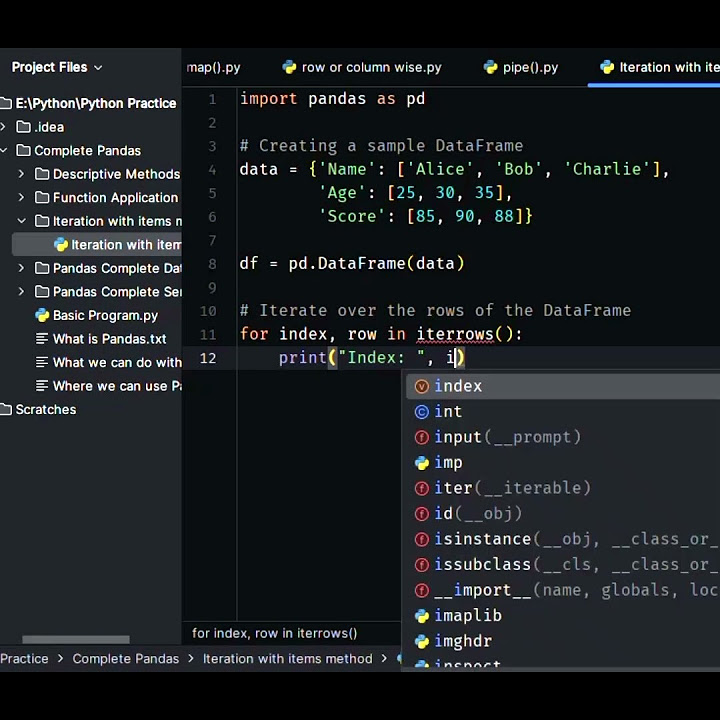The height and width of the screenshot is (720, 720).
Task: Choose the isinstance suggestion
Action: pyautogui.click(x=563, y=539)
